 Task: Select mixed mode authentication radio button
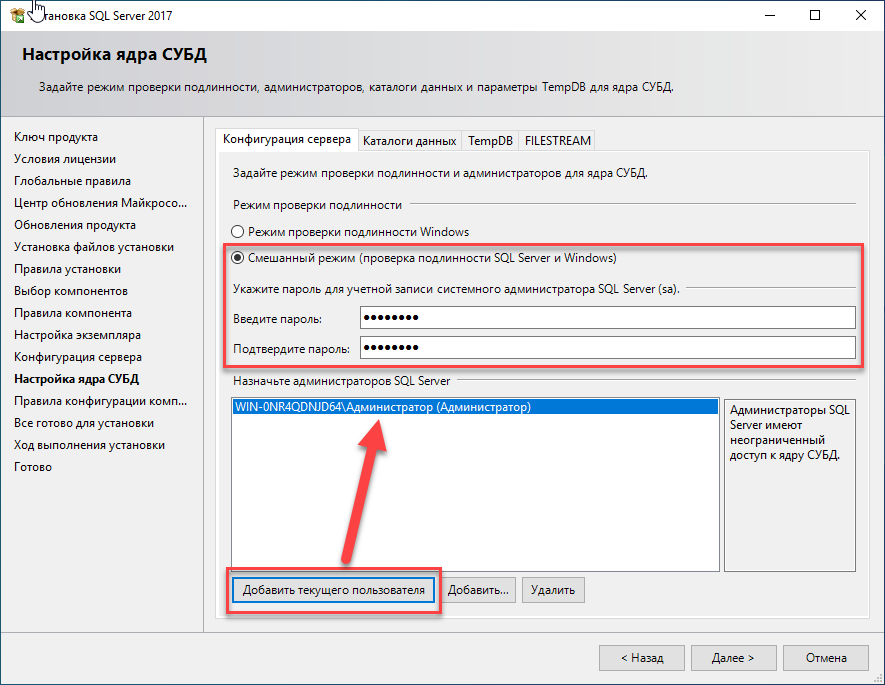point(238,258)
